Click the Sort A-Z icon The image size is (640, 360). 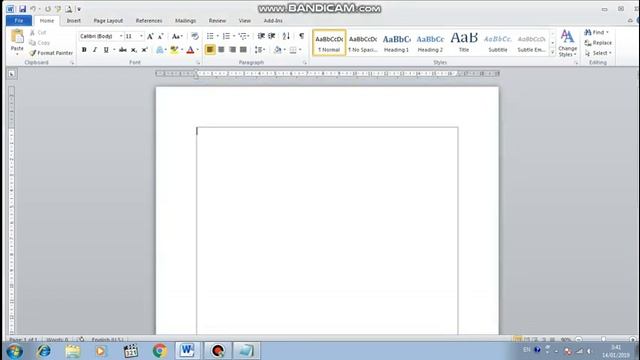pyautogui.click(x=286, y=36)
